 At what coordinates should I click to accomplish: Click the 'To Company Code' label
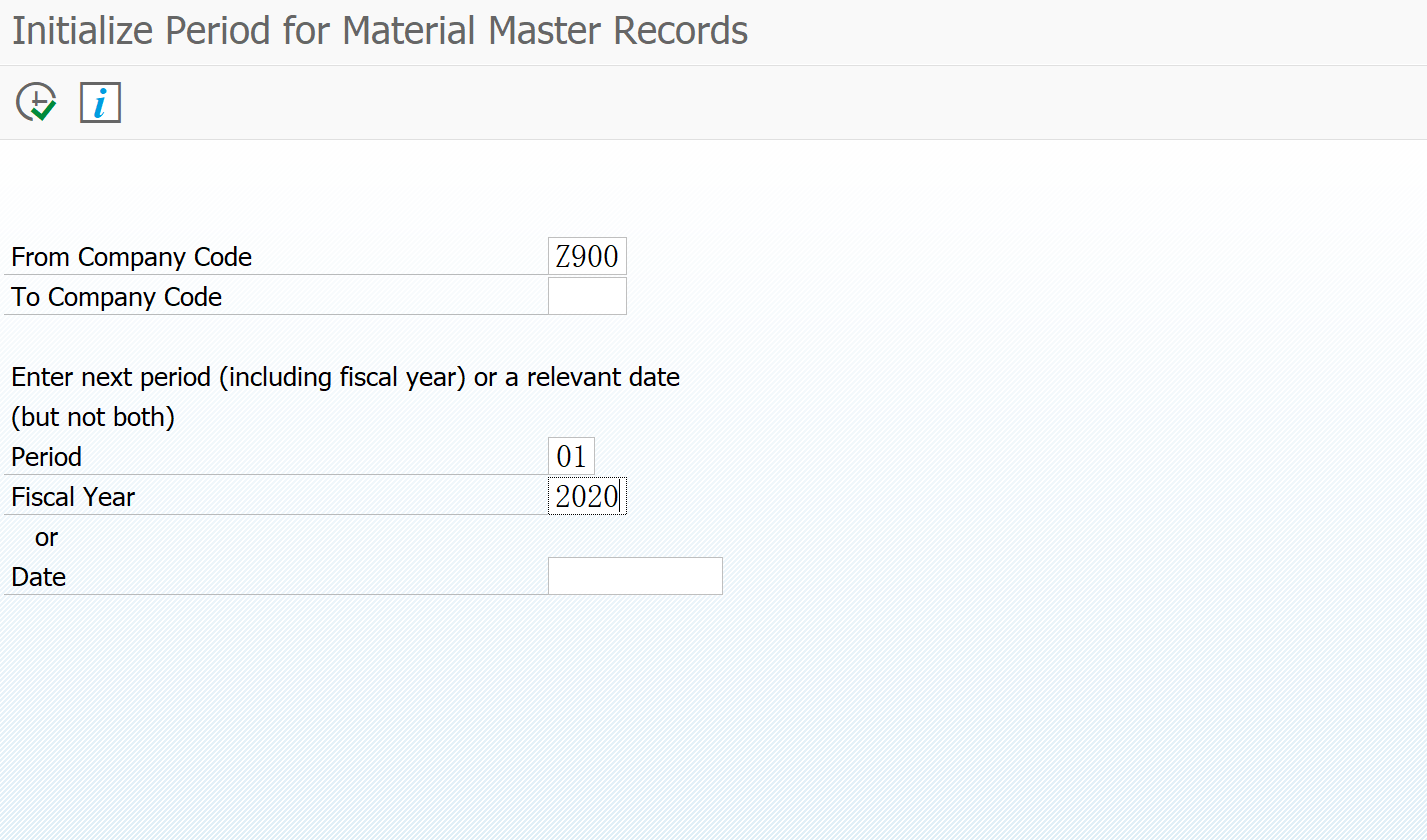115,297
